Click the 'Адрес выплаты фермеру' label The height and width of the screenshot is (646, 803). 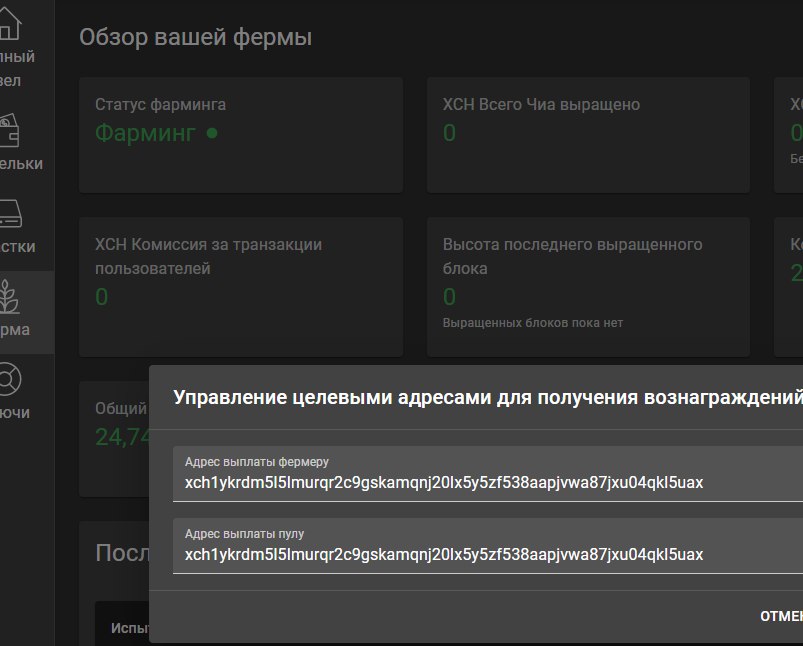click(257, 462)
